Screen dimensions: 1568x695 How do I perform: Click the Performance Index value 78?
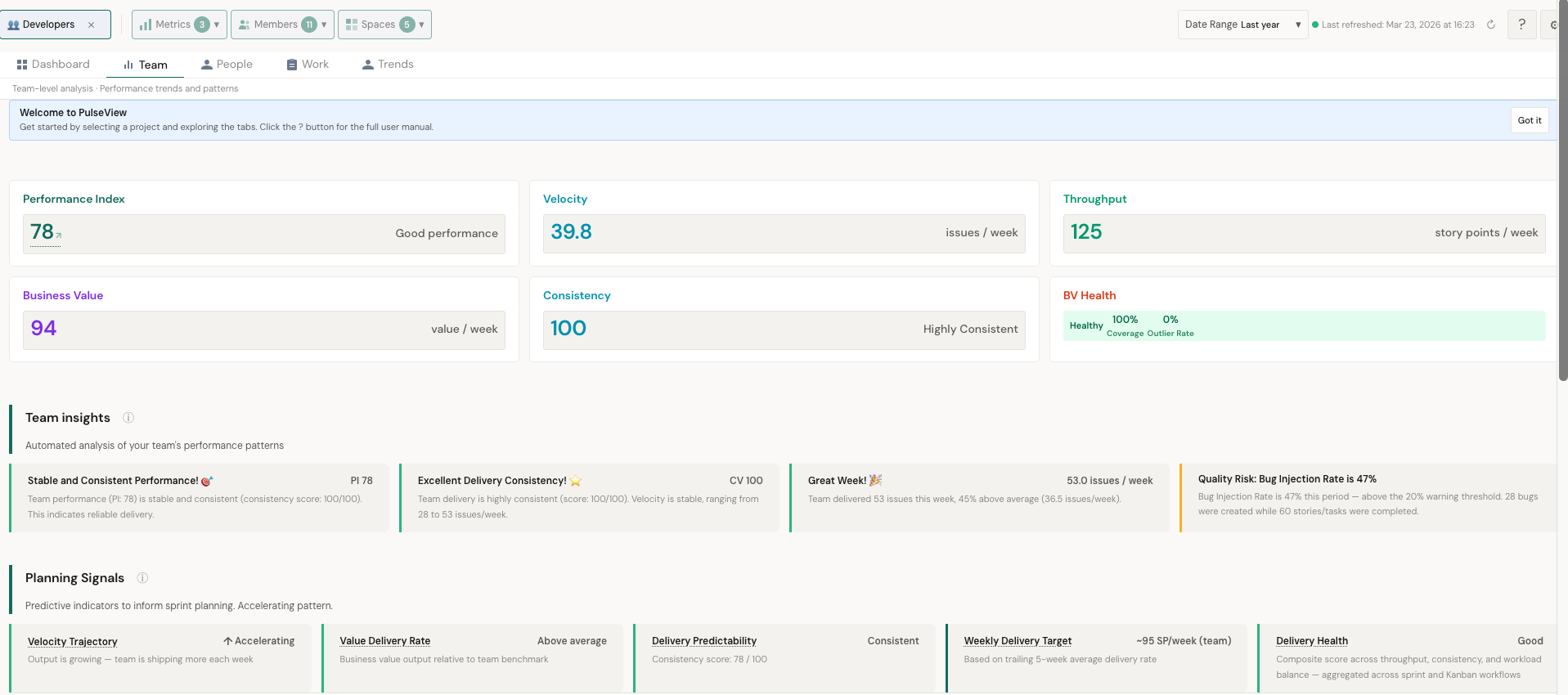pyautogui.click(x=42, y=232)
